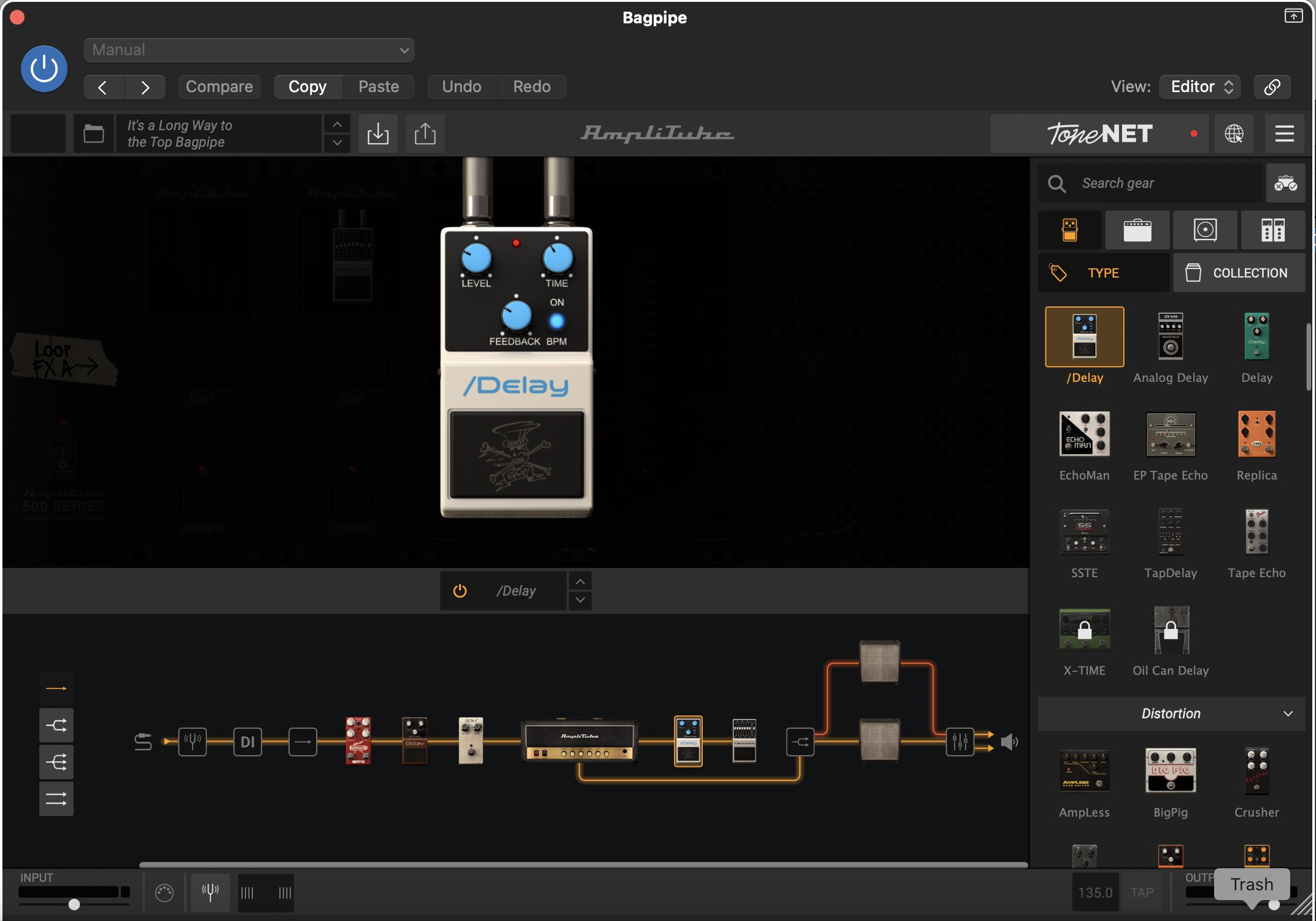Switch to the COLLECTION tab
The height and width of the screenshot is (921, 1316).
pos(1239,273)
